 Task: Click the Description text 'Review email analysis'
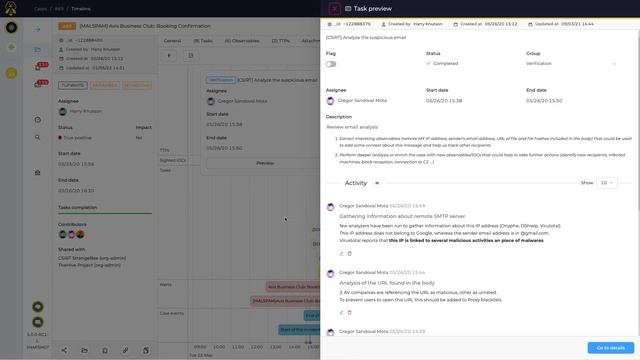(352, 127)
